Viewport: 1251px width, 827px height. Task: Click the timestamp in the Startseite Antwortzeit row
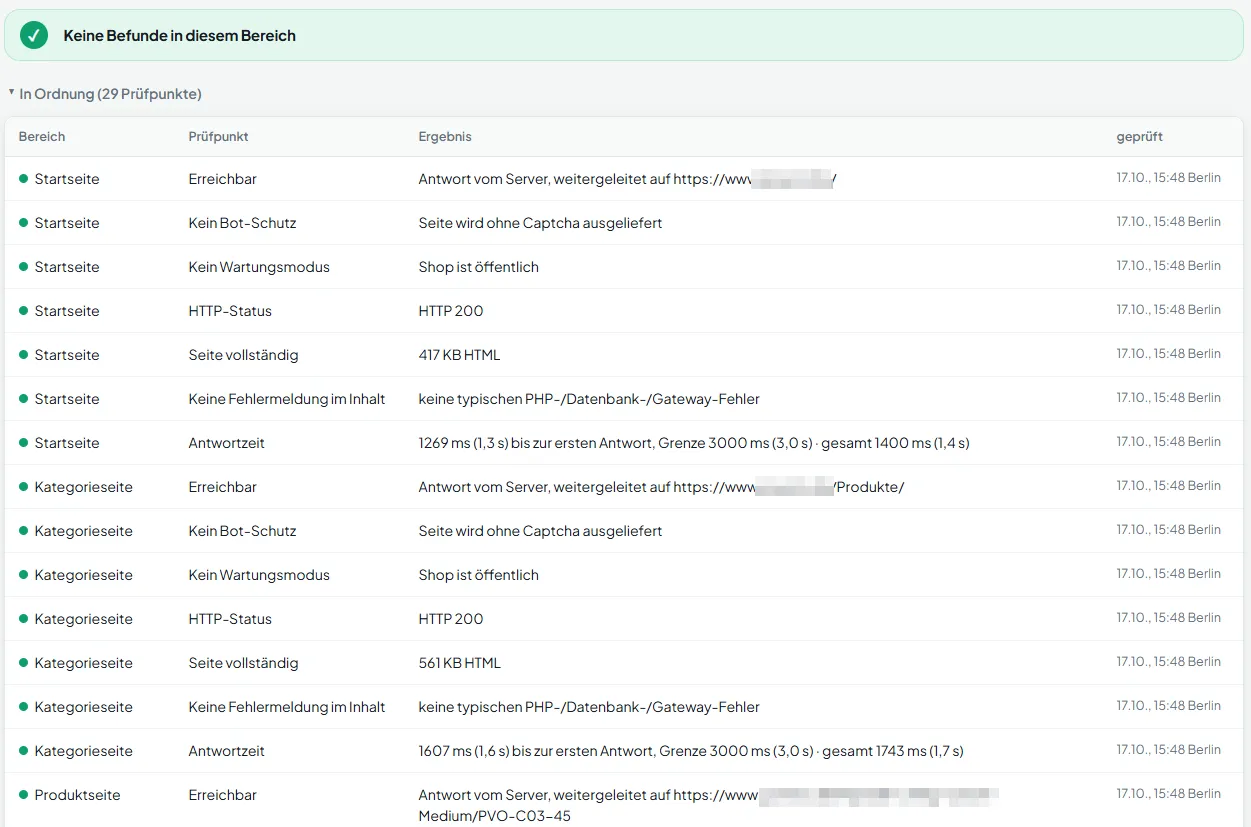tap(1169, 442)
